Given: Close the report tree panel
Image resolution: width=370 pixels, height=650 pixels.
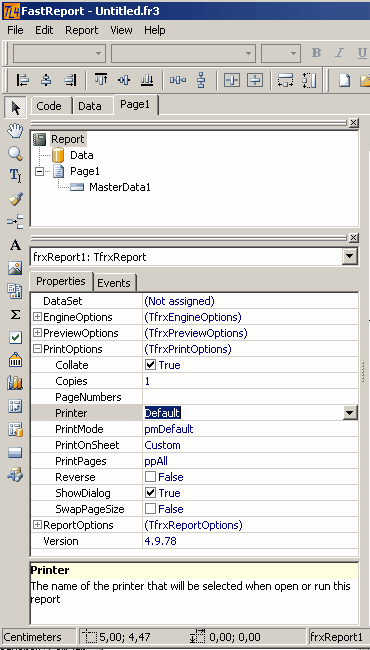Looking at the screenshot, I should coord(353,123).
